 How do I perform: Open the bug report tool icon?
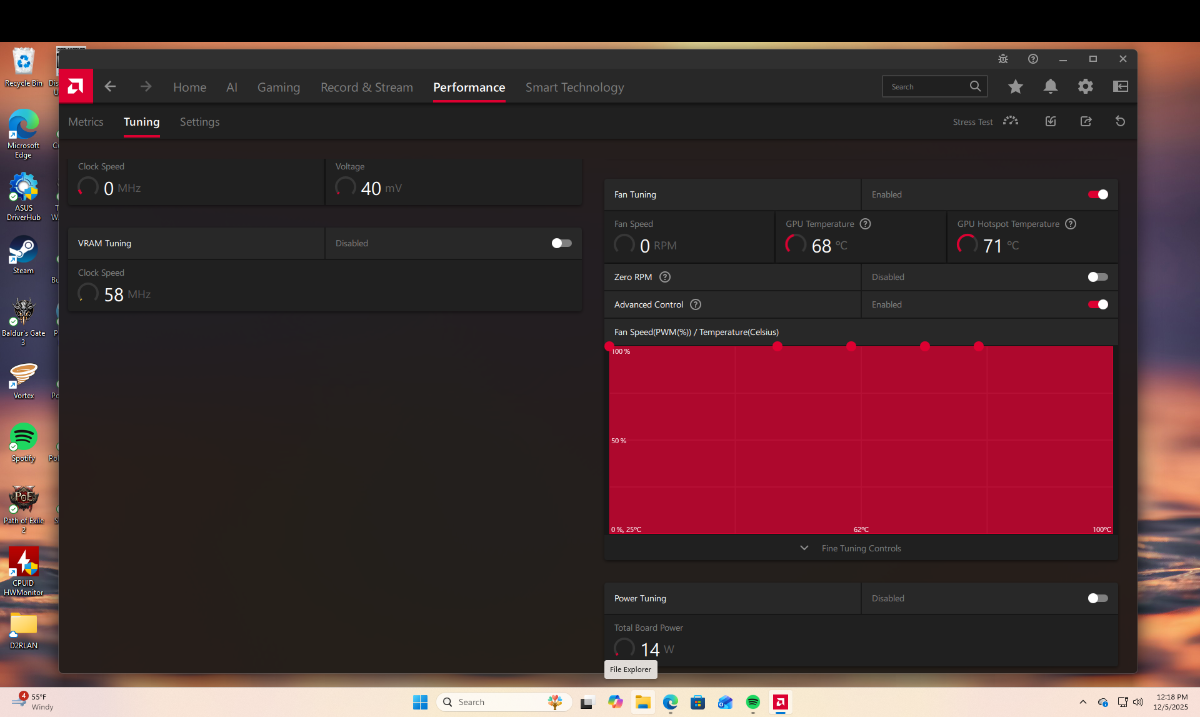coord(1003,59)
